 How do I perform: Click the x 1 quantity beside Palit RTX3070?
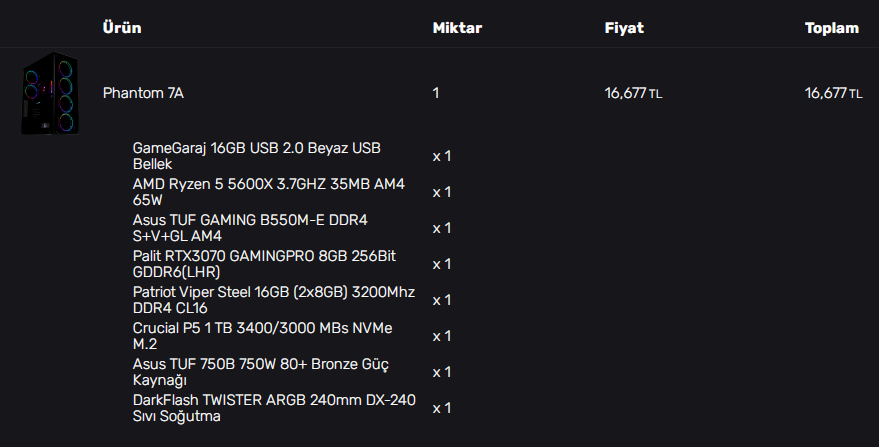click(442, 264)
